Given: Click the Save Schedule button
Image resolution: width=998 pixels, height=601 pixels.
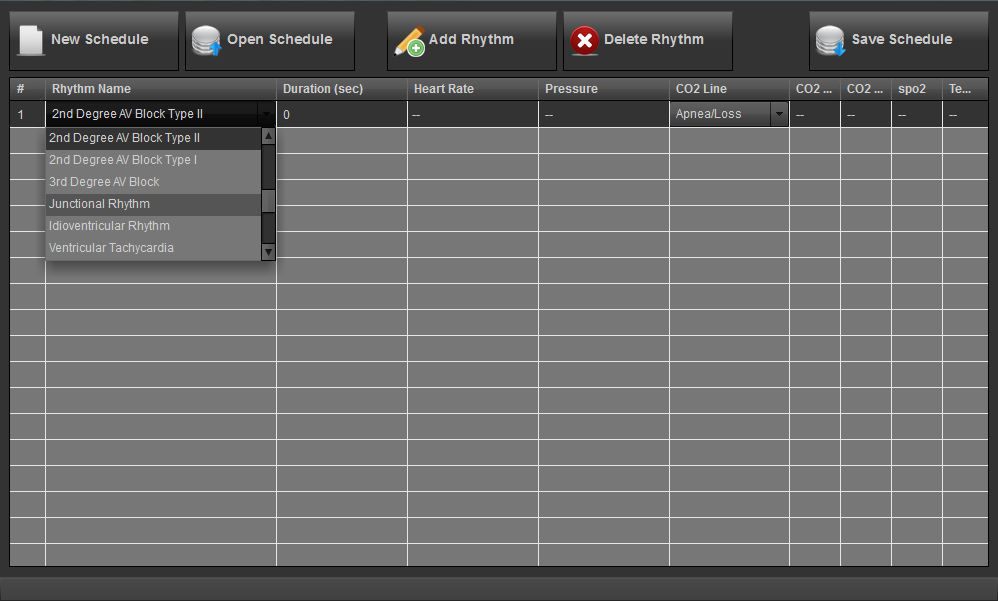Looking at the screenshot, I should [x=898, y=40].
